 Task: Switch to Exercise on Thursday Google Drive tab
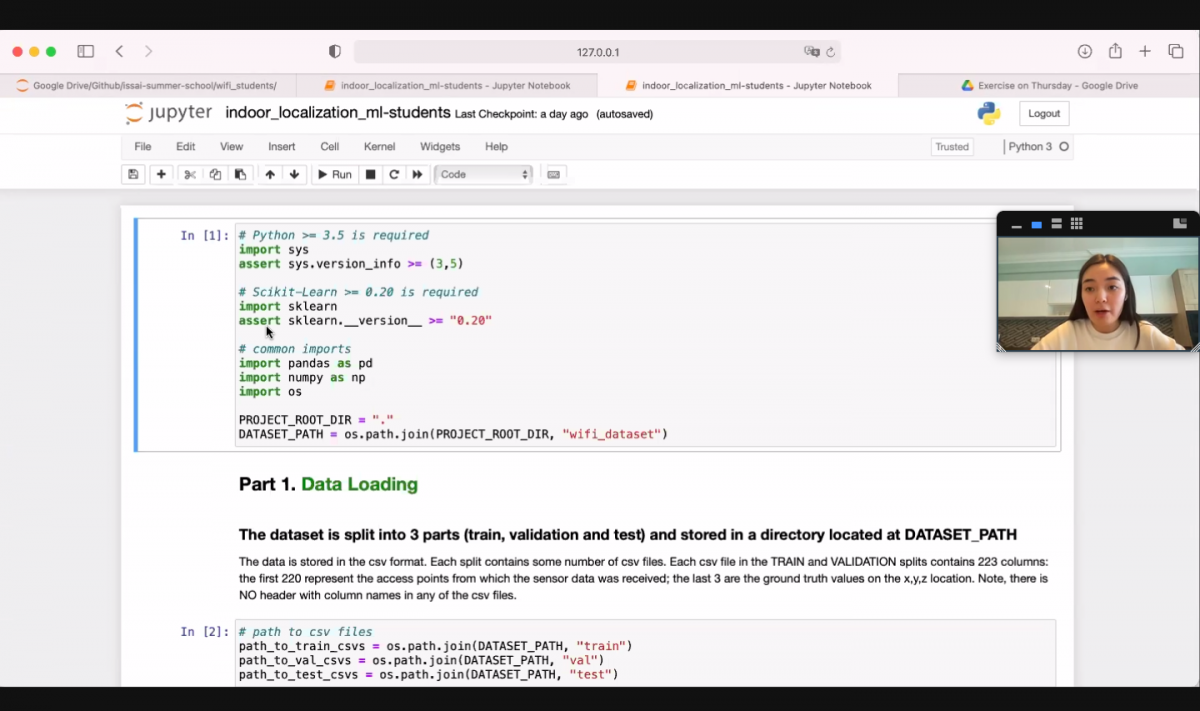click(x=1048, y=86)
